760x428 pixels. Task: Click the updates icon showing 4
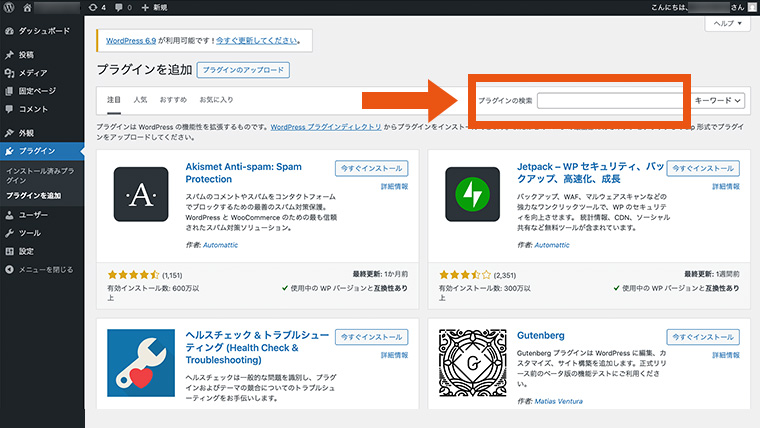tap(98, 7)
